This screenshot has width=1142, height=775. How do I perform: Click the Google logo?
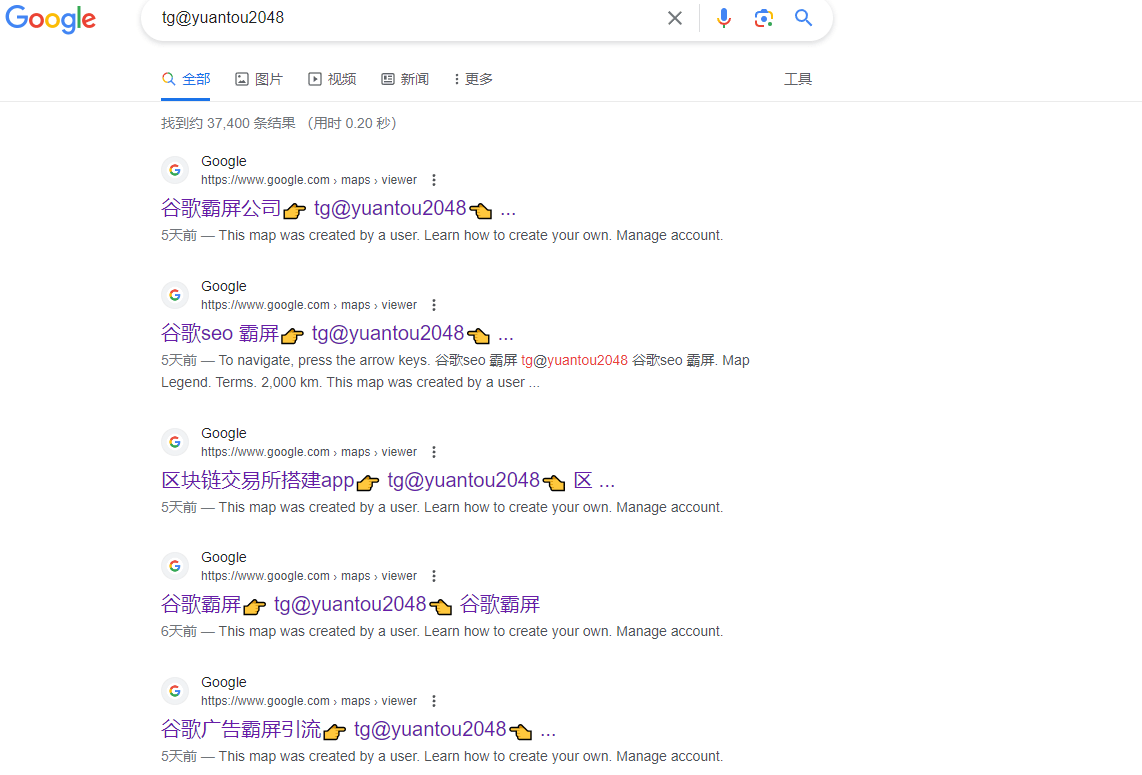click(x=50, y=19)
